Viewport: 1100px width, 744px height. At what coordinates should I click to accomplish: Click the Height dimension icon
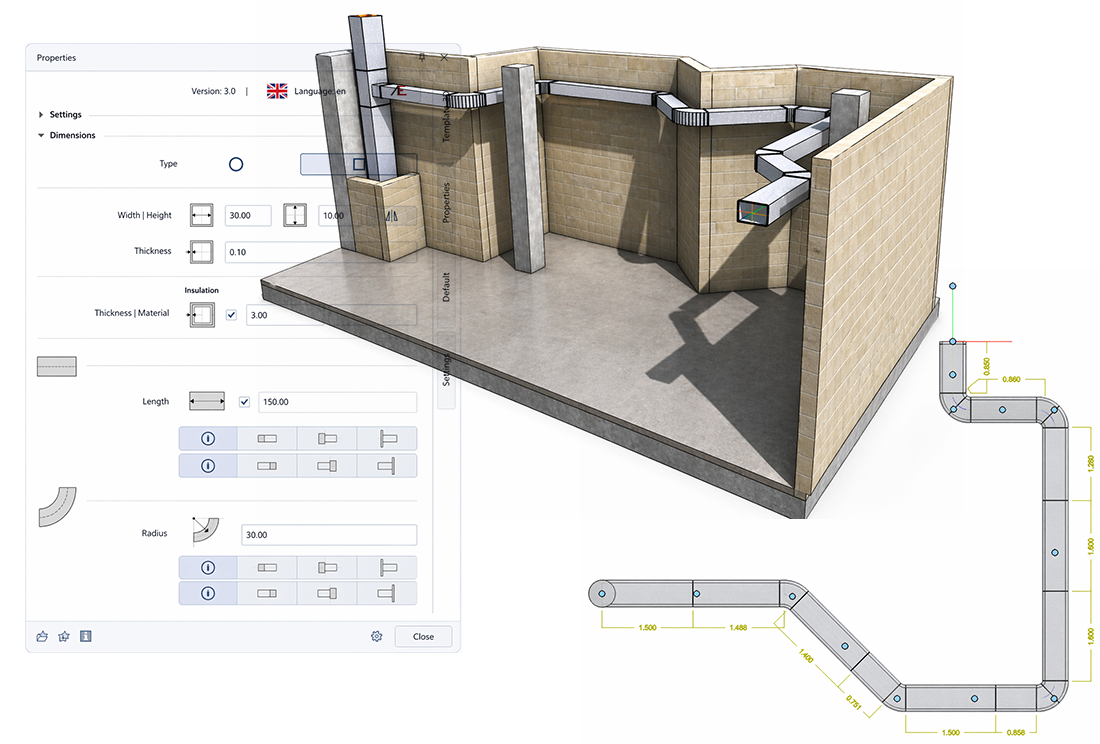click(295, 215)
